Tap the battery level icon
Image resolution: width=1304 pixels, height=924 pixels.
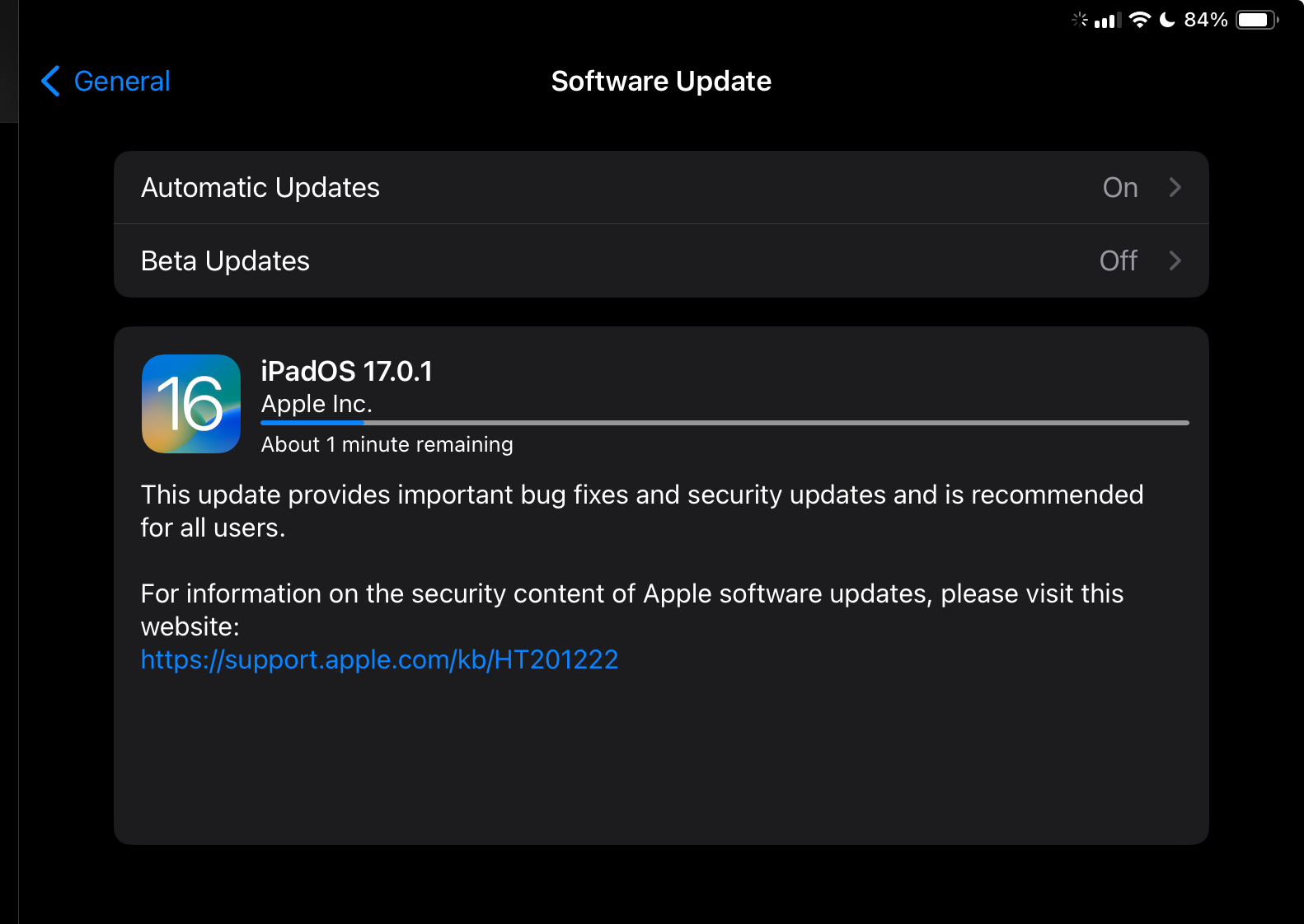pos(1257,20)
